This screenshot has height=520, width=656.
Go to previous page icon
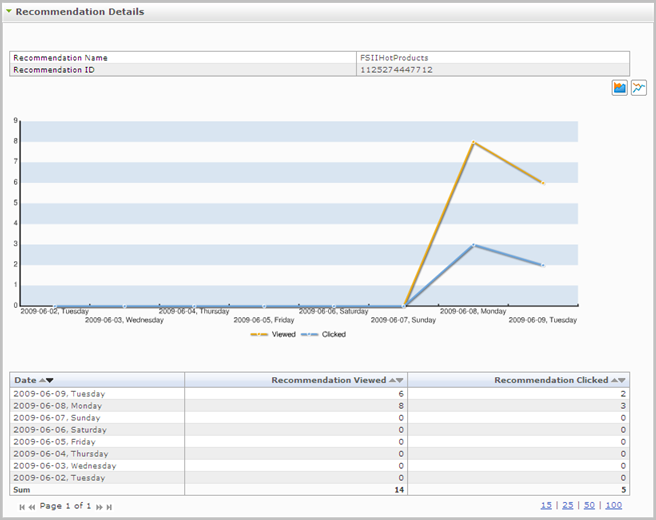click(32, 507)
